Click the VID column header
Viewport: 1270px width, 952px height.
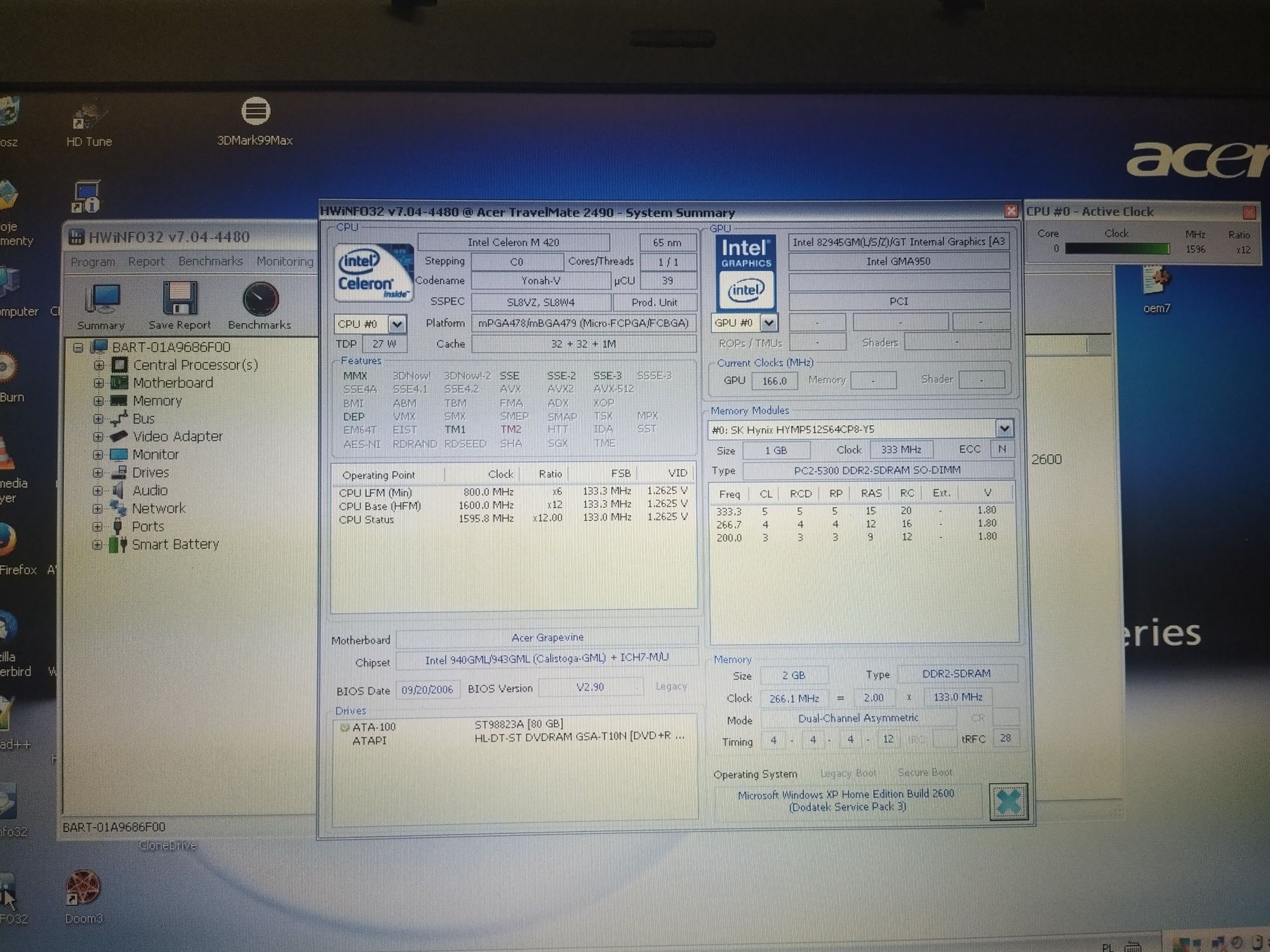pos(665,473)
